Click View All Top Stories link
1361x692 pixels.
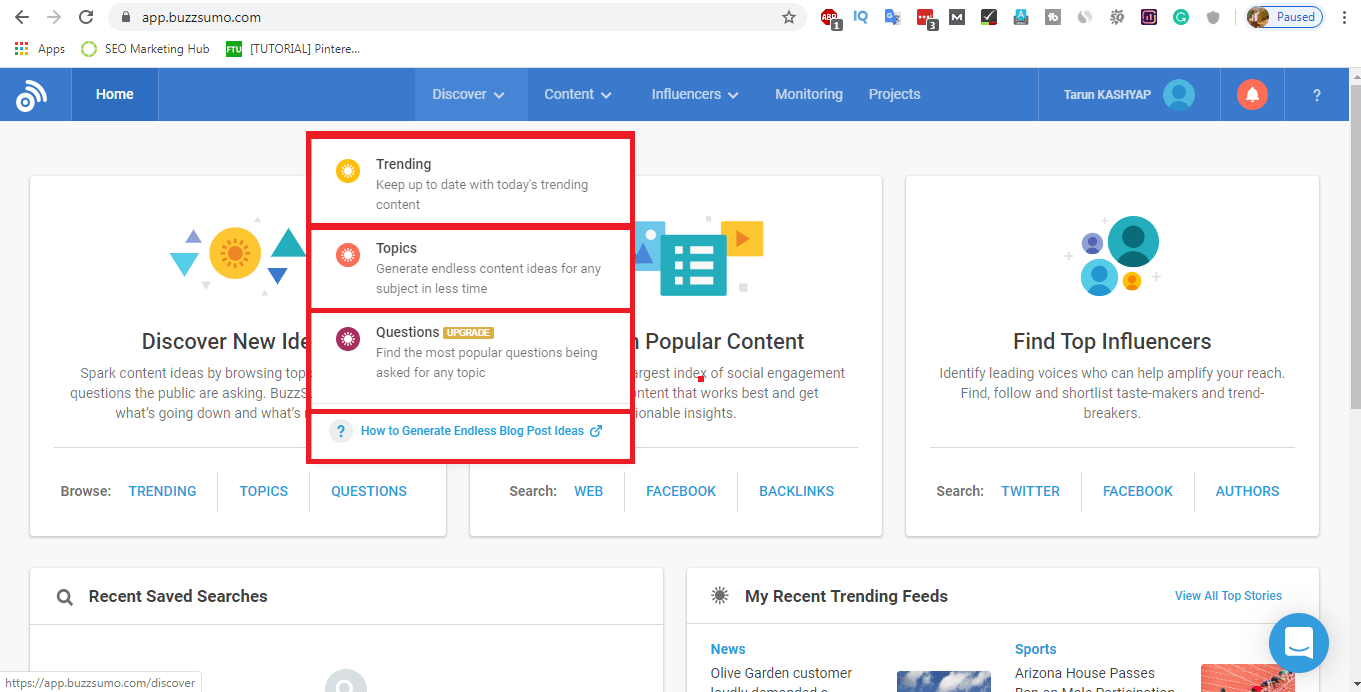[1228, 596]
